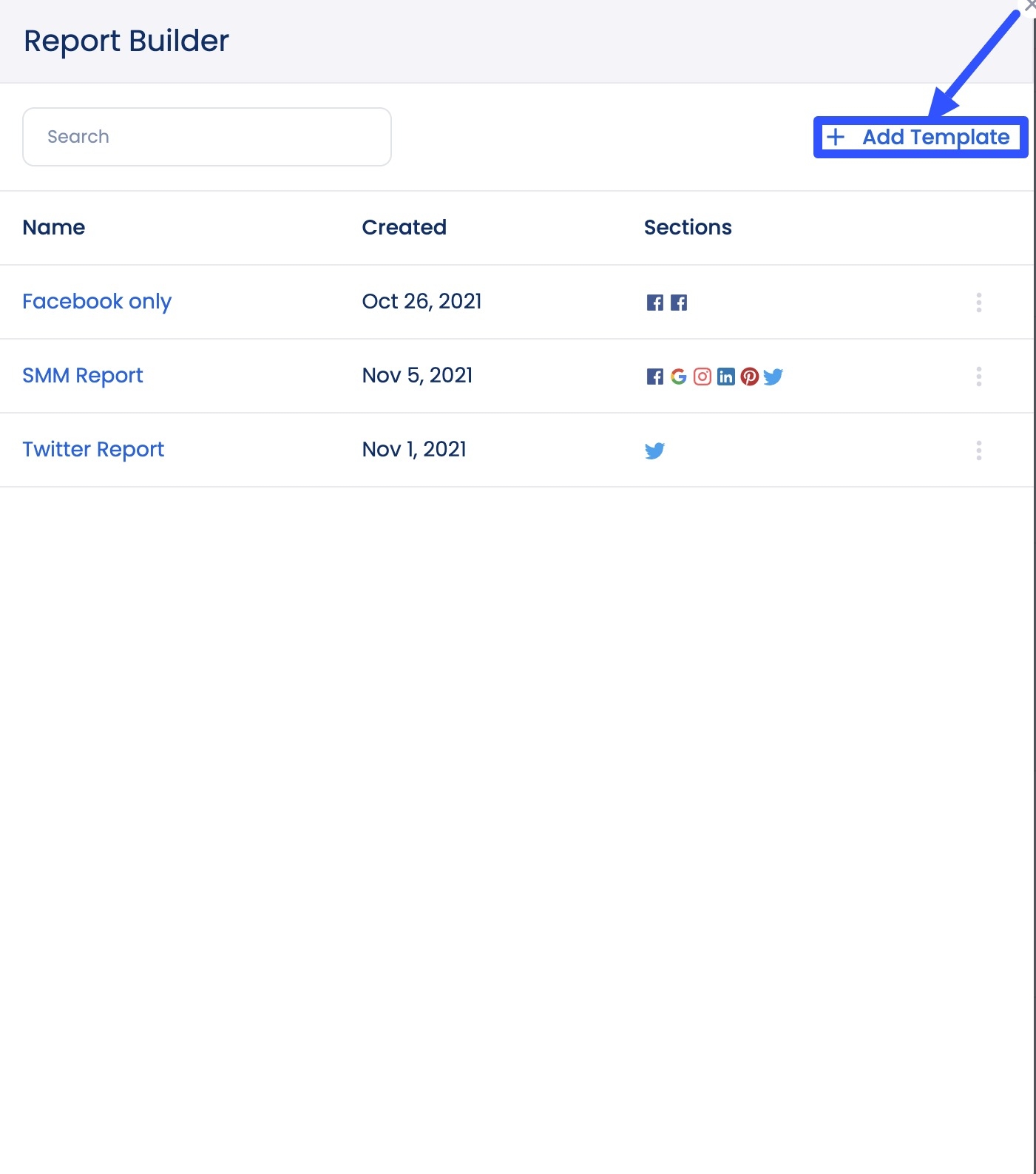This screenshot has height=1174, width=1036.
Task: Click Instagram icon in SMM Report row
Action: (702, 377)
